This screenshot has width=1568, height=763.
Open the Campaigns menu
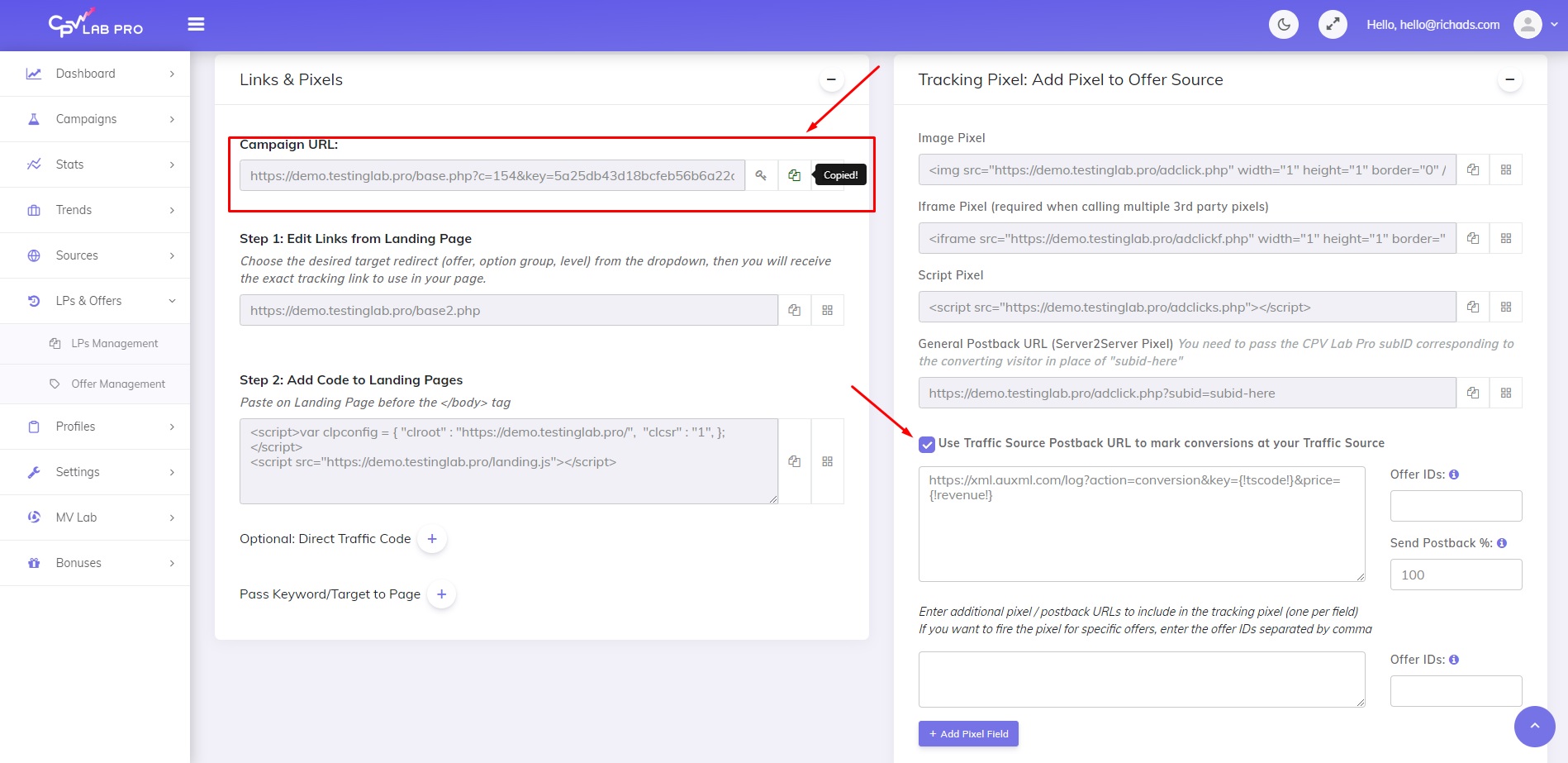pyautogui.click(x=95, y=119)
